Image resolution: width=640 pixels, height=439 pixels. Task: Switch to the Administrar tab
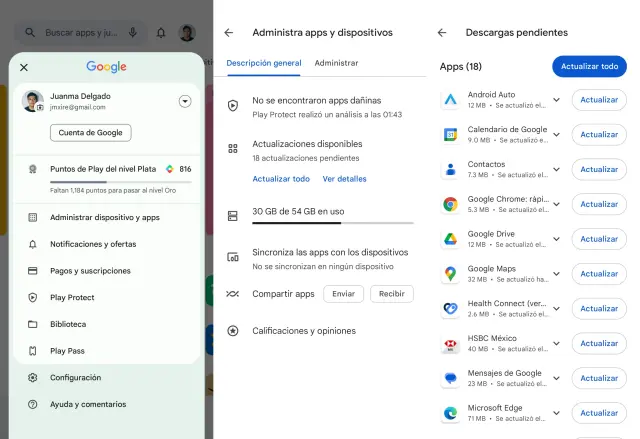pyautogui.click(x=336, y=63)
